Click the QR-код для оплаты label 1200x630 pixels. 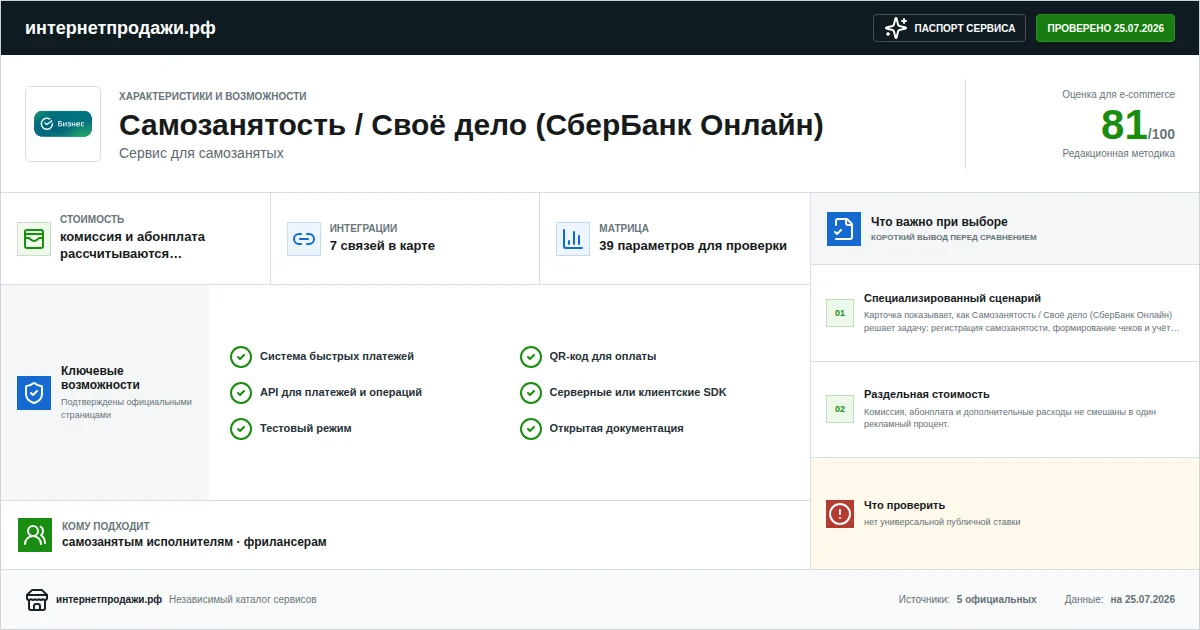[603, 357]
